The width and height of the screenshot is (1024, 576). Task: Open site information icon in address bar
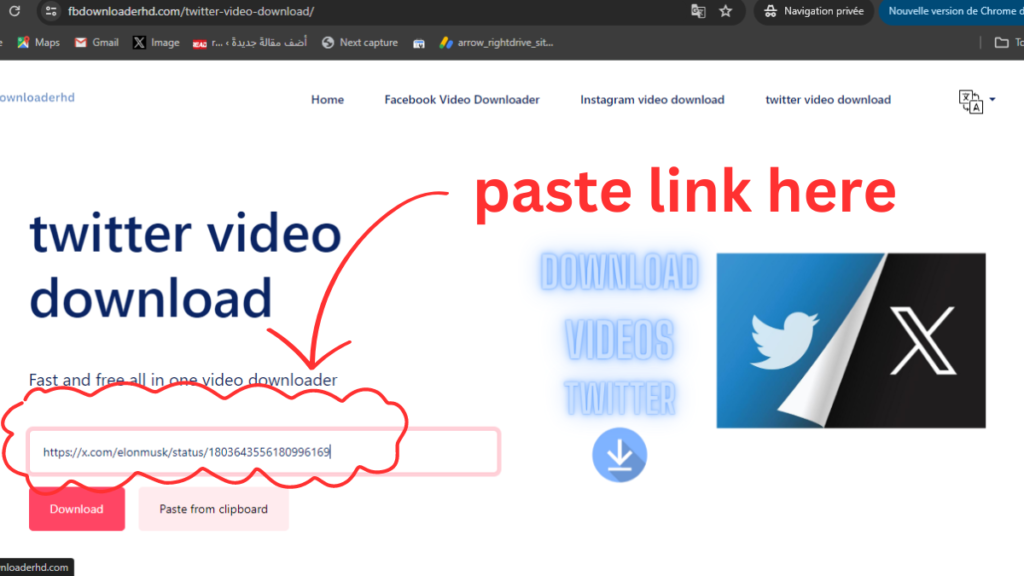[x=51, y=11]
